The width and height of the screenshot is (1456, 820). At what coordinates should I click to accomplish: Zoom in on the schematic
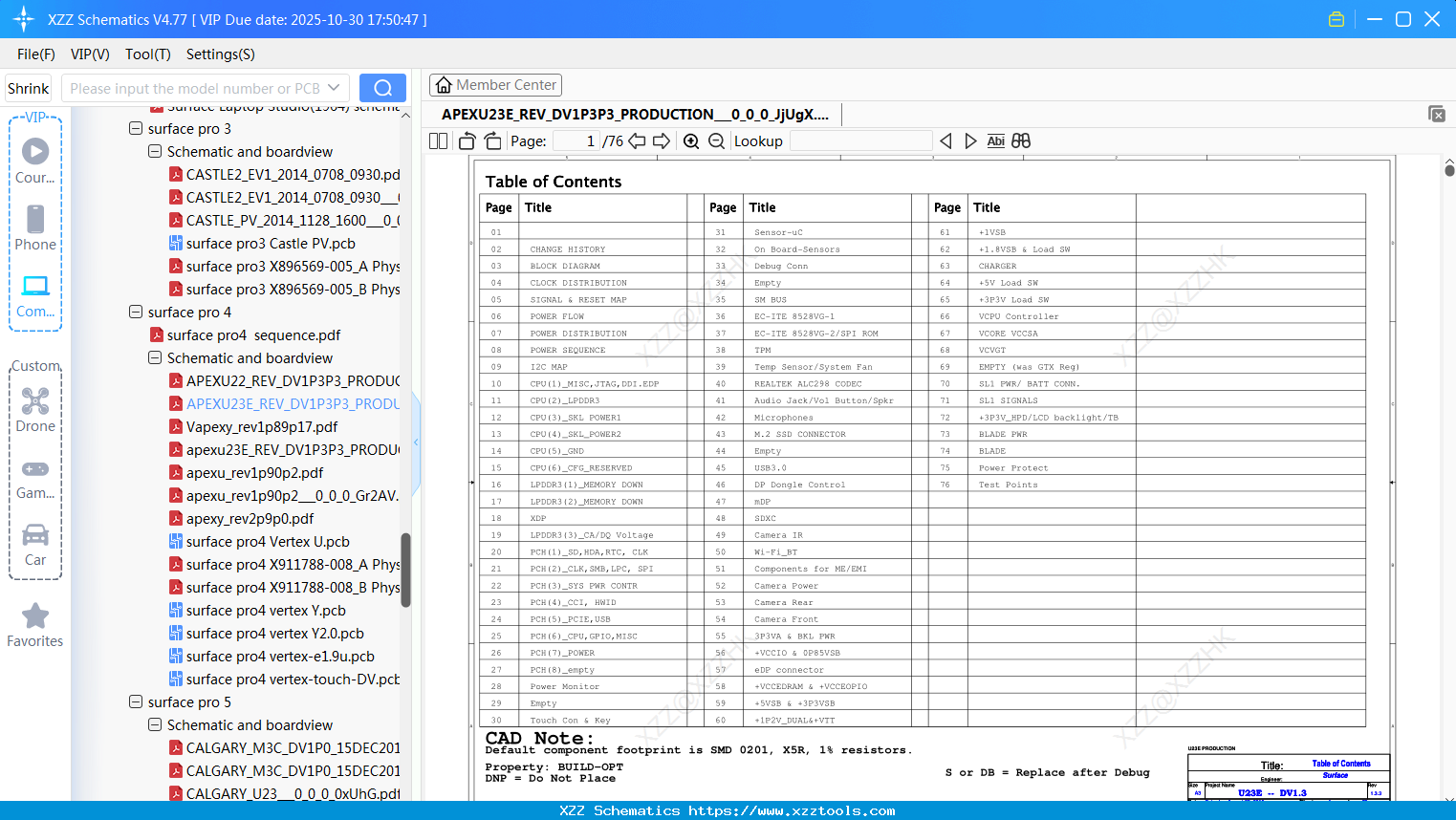(691, 141)
